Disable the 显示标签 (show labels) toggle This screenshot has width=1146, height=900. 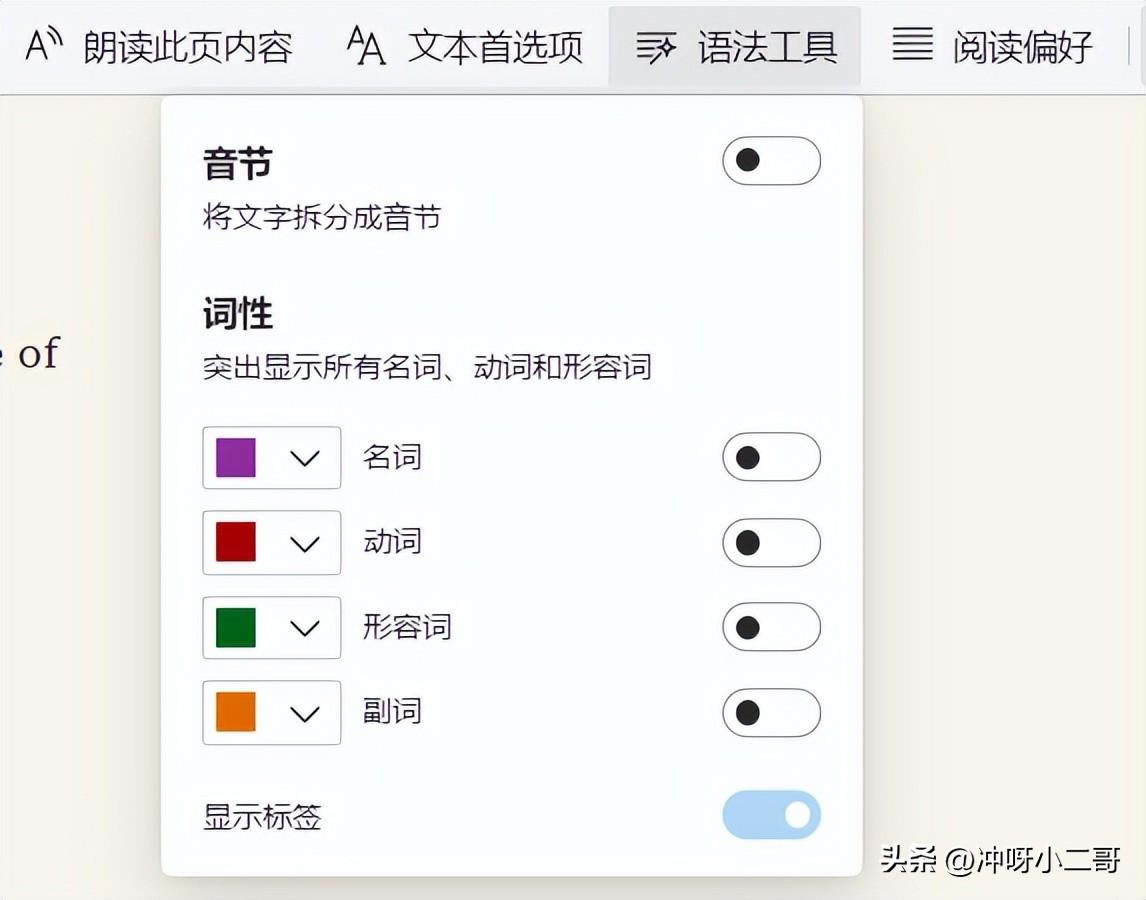pos(771,815)
